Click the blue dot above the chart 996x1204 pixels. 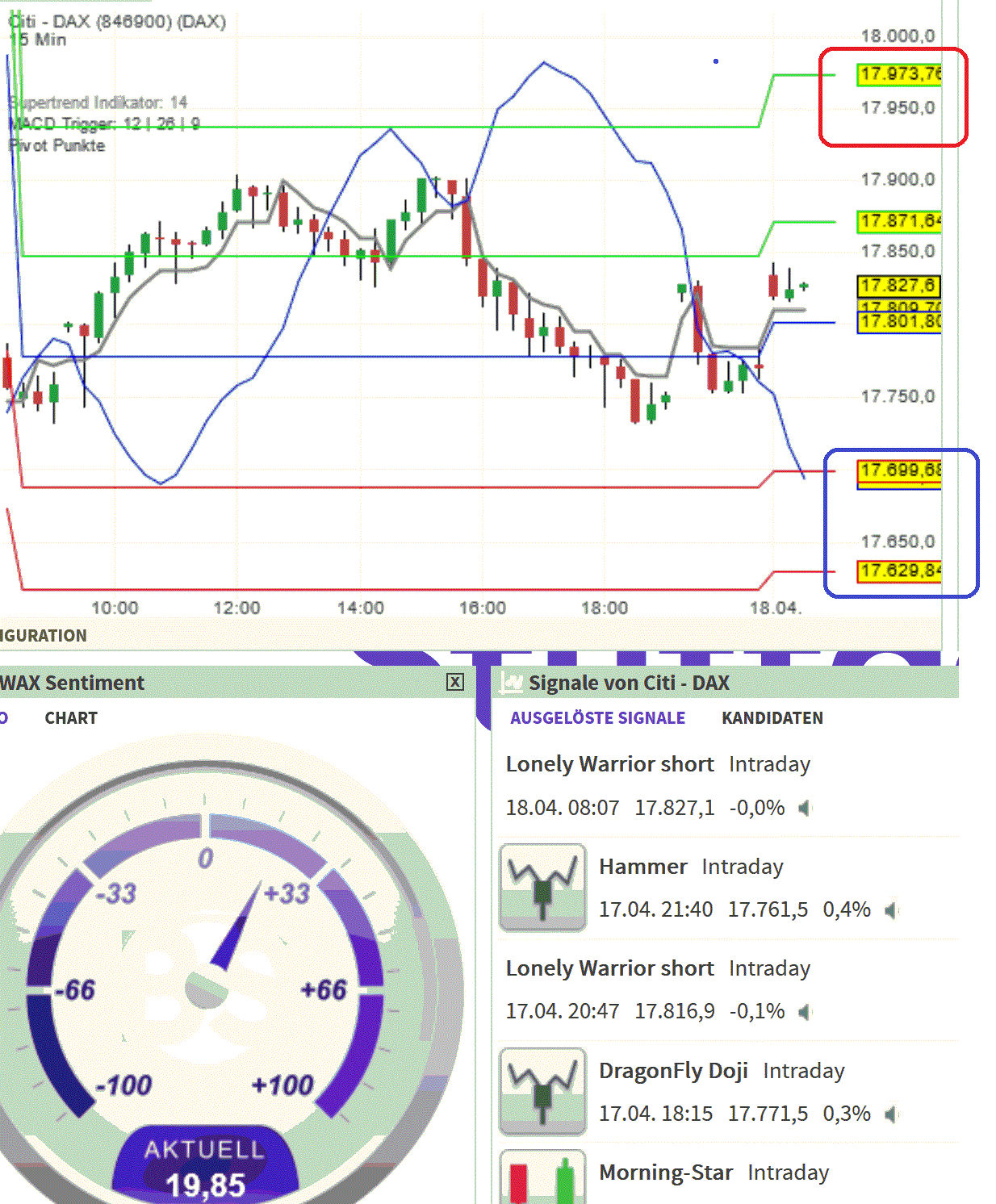717,61
